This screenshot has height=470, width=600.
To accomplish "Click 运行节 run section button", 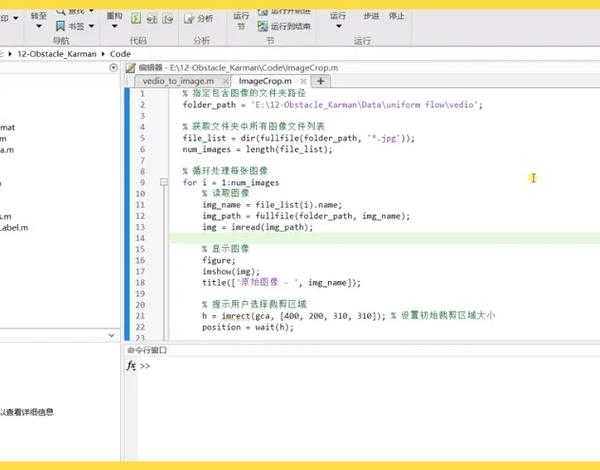I will coord(241,21).
